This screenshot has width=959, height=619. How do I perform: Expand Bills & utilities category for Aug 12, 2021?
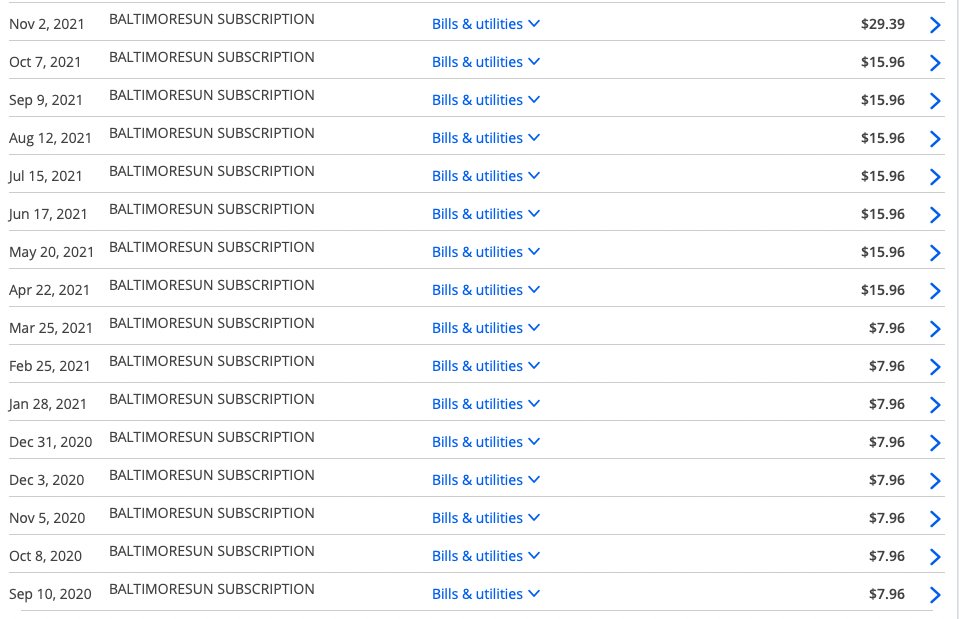pos(486,138)
